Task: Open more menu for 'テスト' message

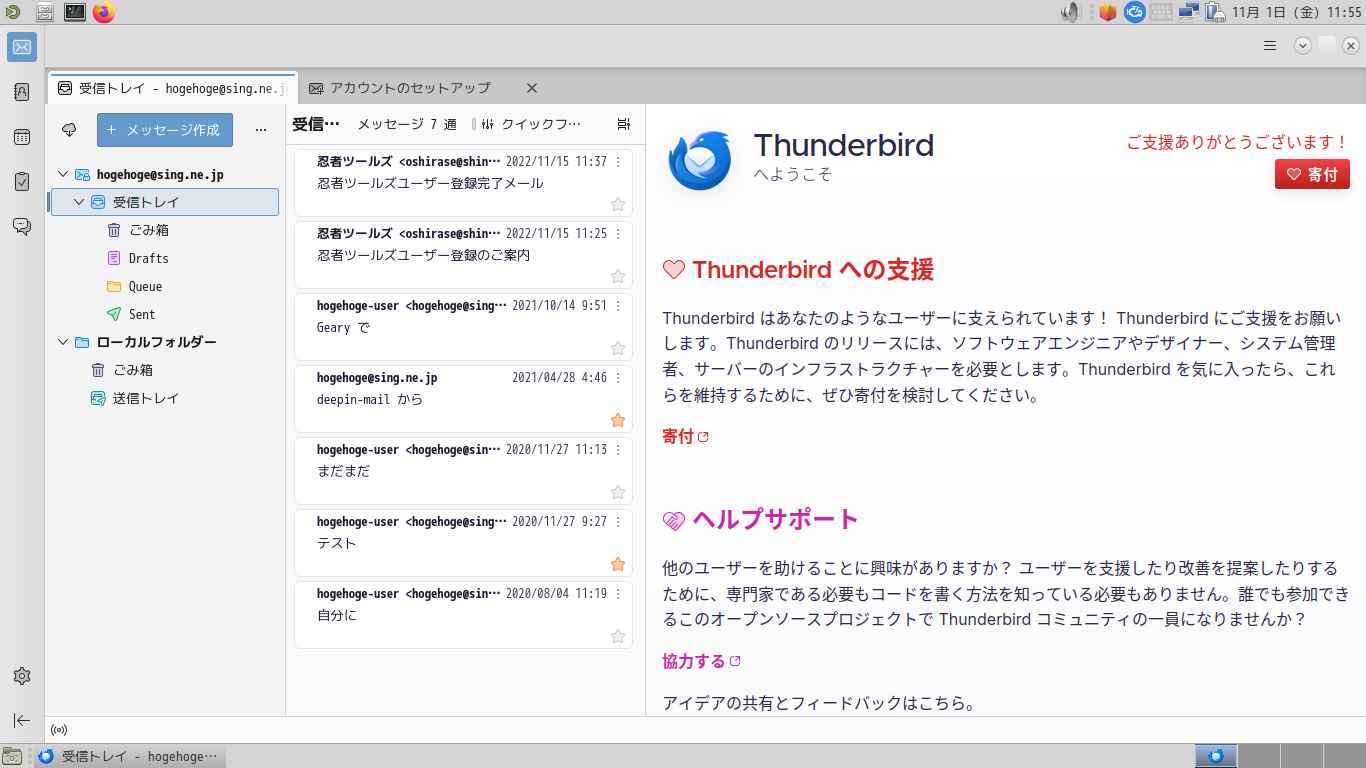Action: (x=618, y=522)
